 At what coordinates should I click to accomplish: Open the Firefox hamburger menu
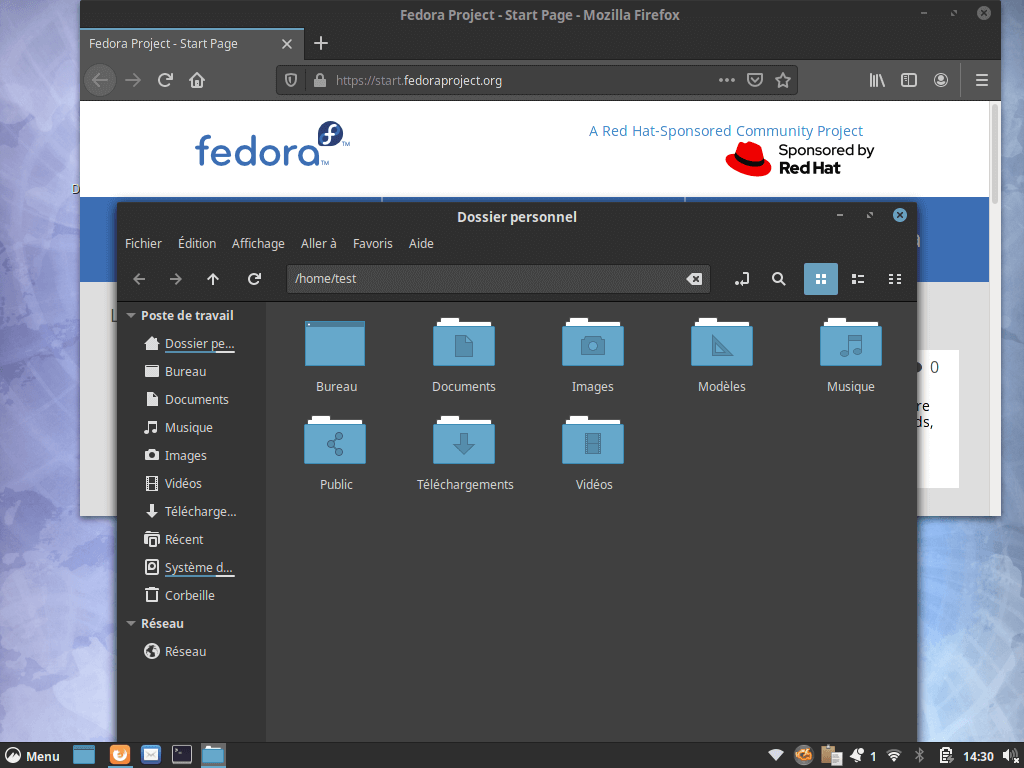982,80
